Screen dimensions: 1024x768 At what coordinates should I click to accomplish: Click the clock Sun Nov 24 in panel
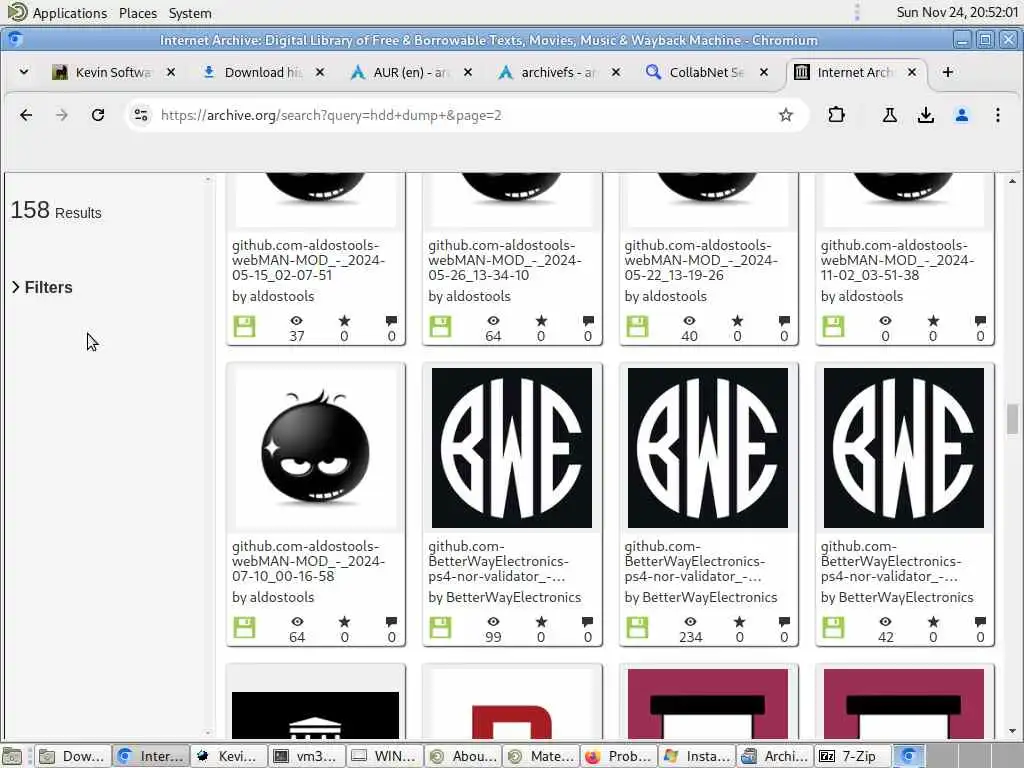click(956, 12)
